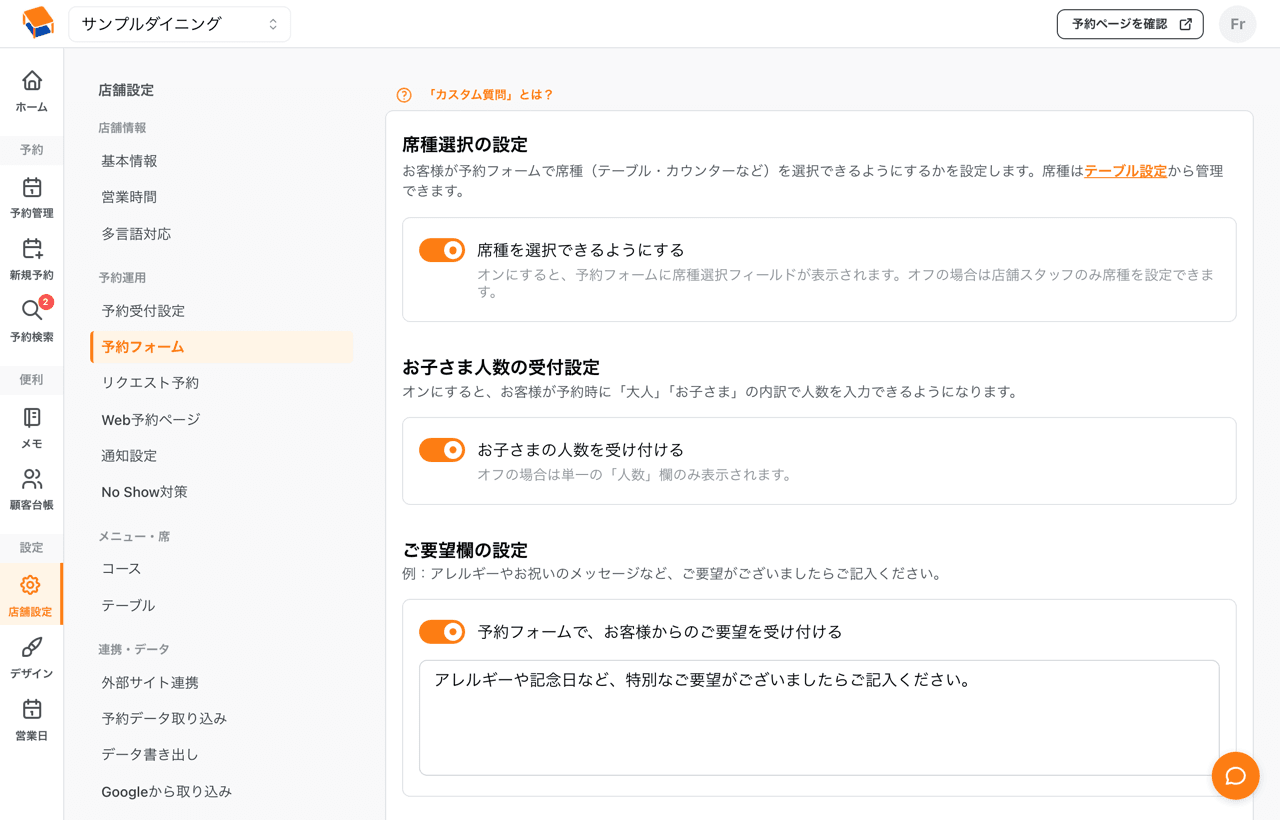Open the Fr user avatar

pos(1237,24)
